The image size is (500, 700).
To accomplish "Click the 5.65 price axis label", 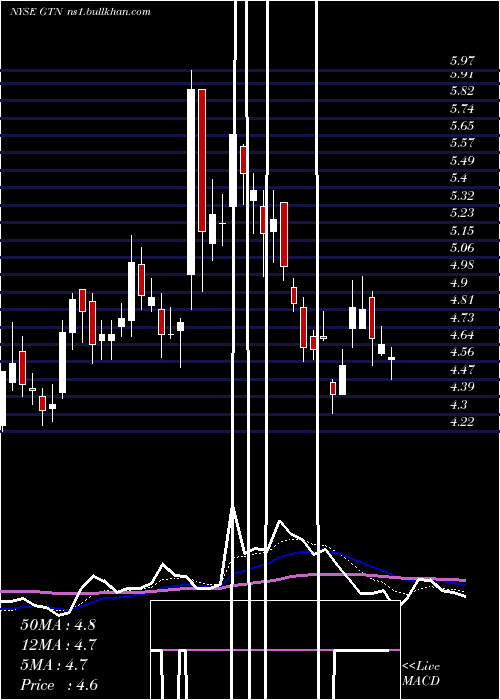I will coord(462,126).
